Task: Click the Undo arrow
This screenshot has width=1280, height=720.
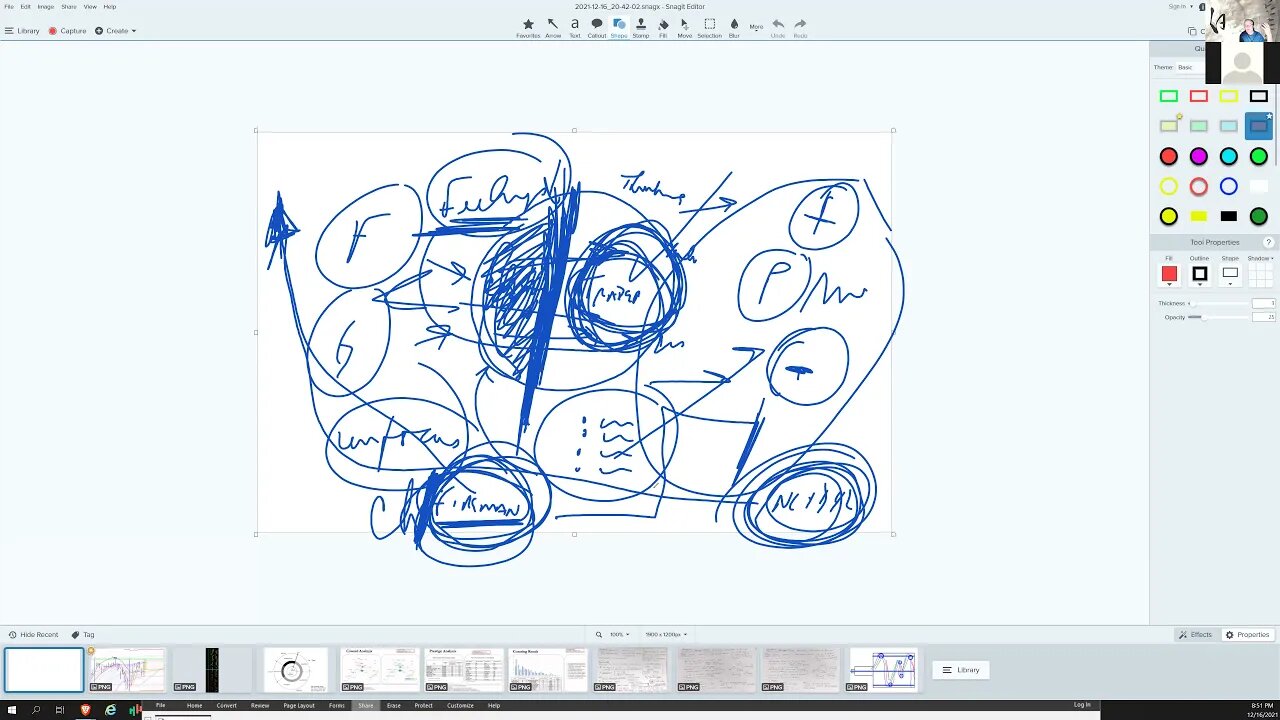Action: [x=778, y=28]
